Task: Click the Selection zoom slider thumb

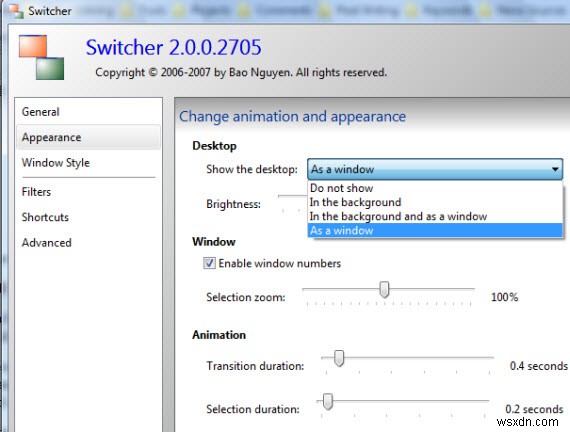Action: coord(384,289)
